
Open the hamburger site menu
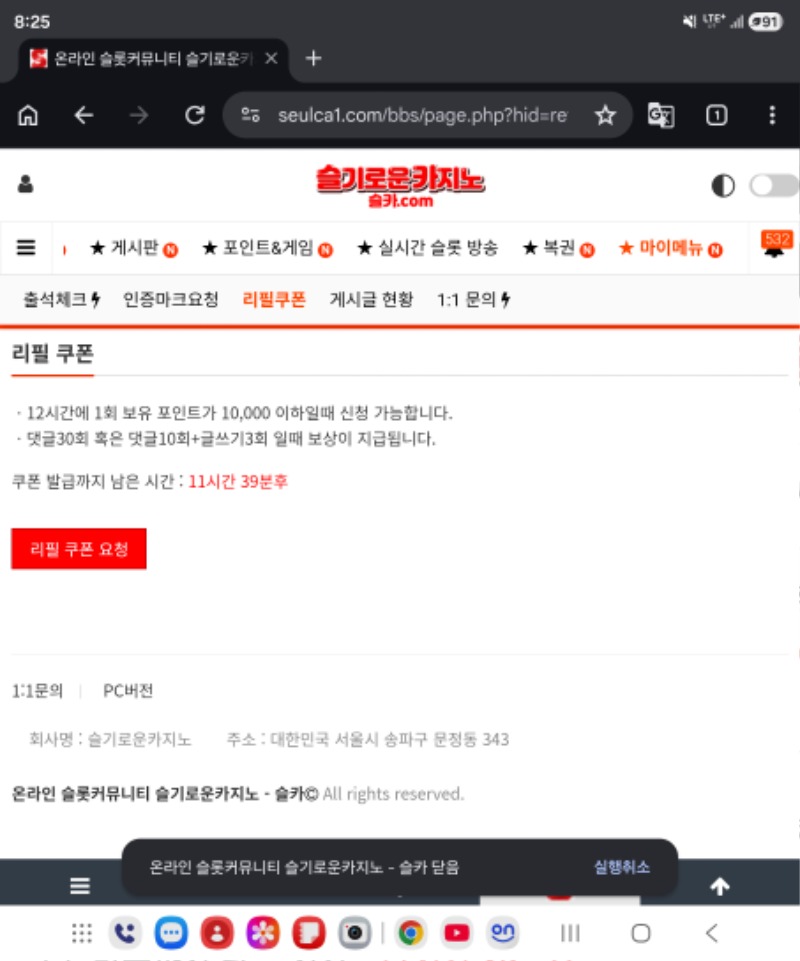coord(27,248)
